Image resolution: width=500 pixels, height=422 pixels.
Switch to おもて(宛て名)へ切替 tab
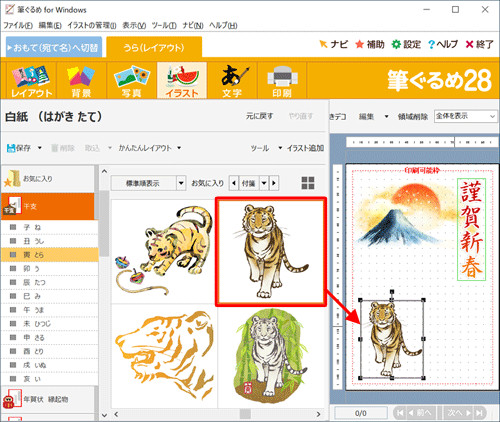54,47
